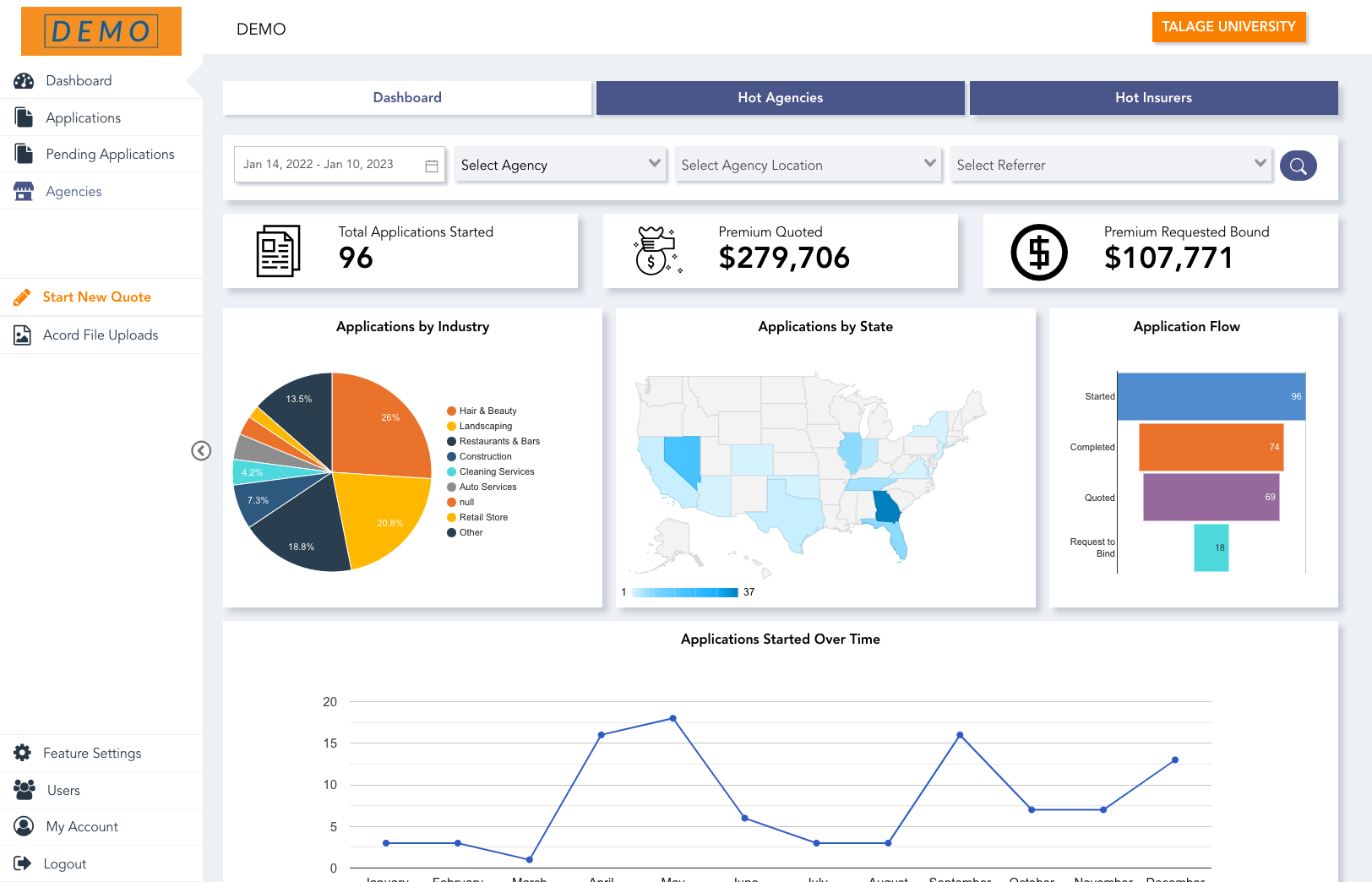This screenshot has width=1372, height=882.
Task: Open Acord File Uploads link
Action: click(x=101, y=335)
